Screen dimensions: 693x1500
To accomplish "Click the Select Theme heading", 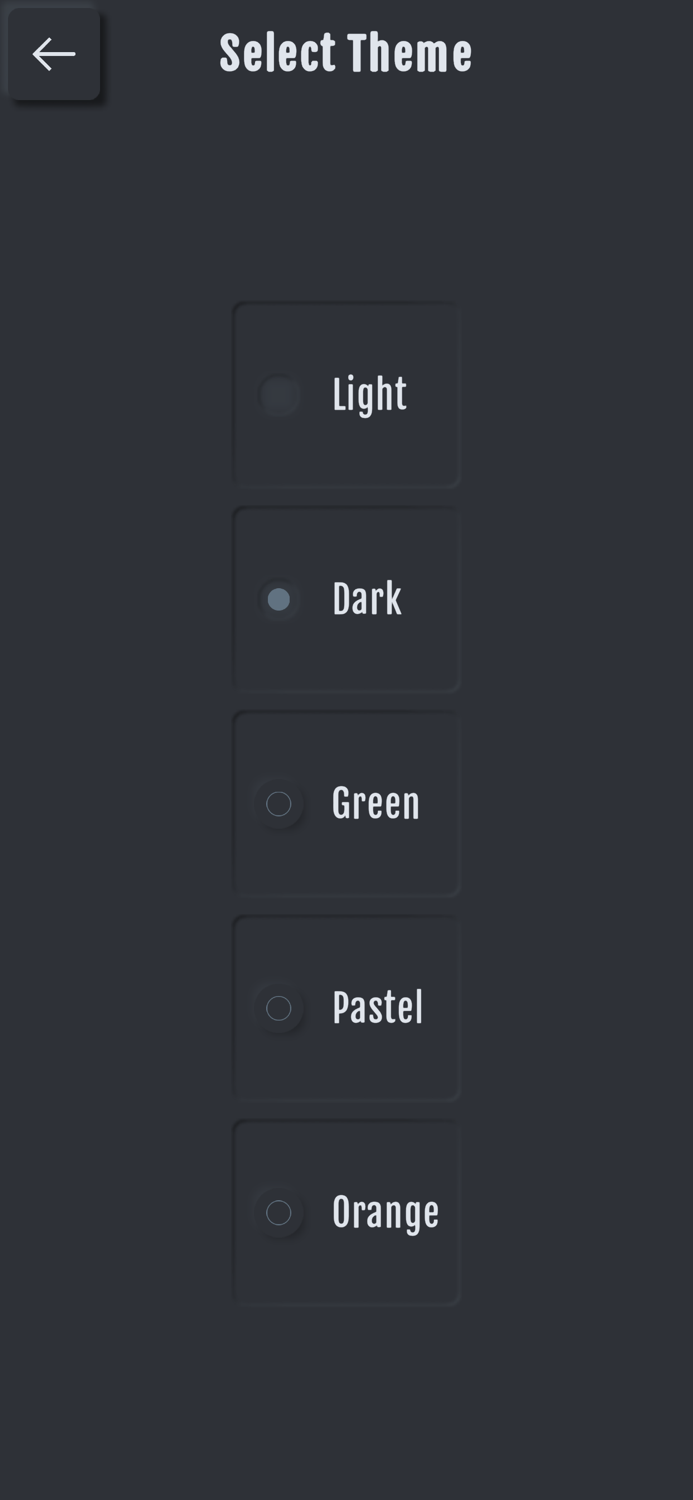I will 345,54.
